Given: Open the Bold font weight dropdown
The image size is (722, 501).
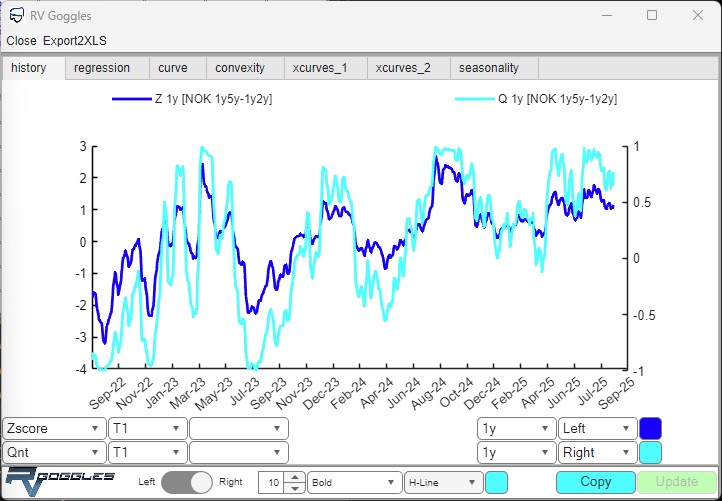Looking at the screenshot, I should point(353,482).
